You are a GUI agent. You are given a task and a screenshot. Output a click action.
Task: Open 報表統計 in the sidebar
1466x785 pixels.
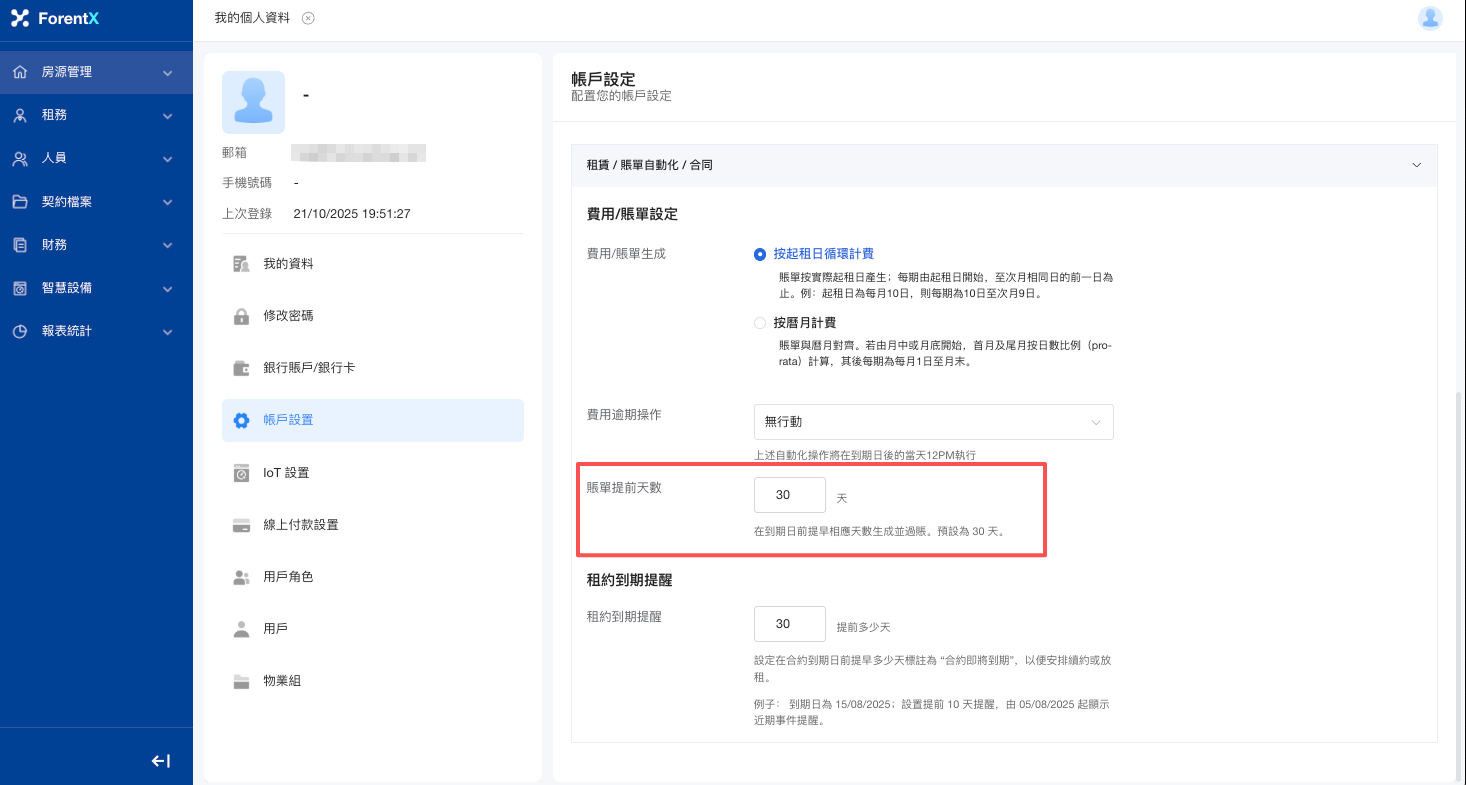(x=96, y=331)
